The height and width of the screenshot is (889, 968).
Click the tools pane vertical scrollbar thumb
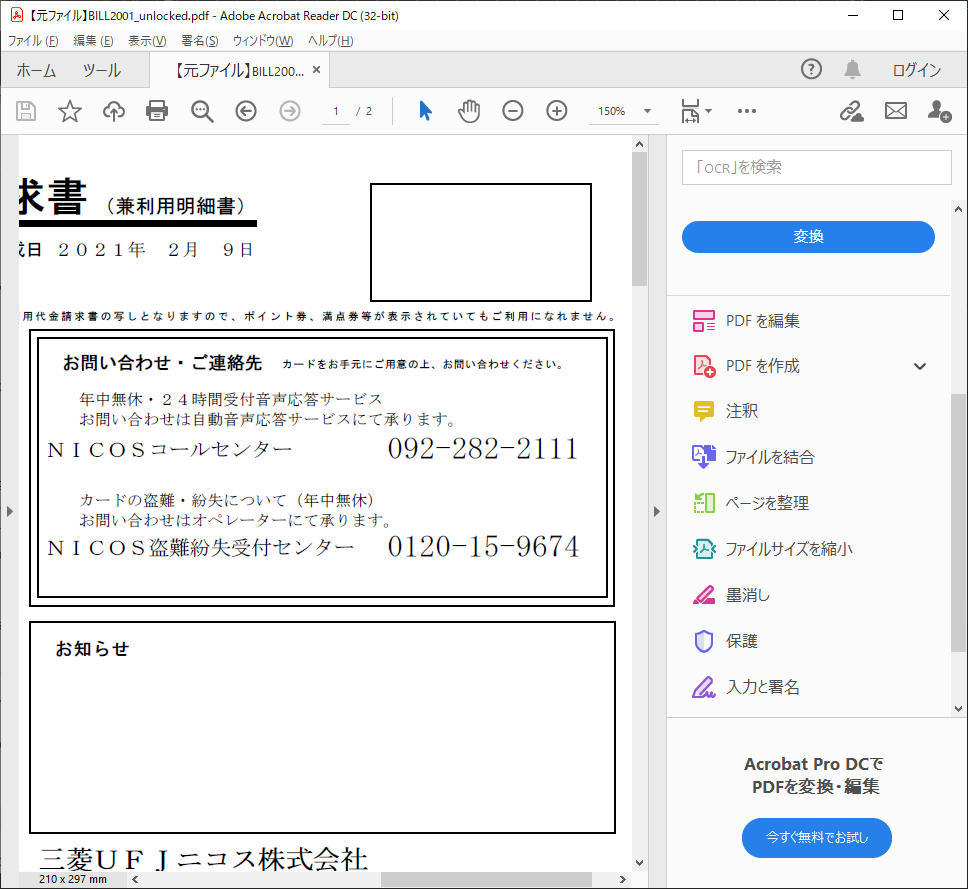pyautogui.click(x=958, y=522)
